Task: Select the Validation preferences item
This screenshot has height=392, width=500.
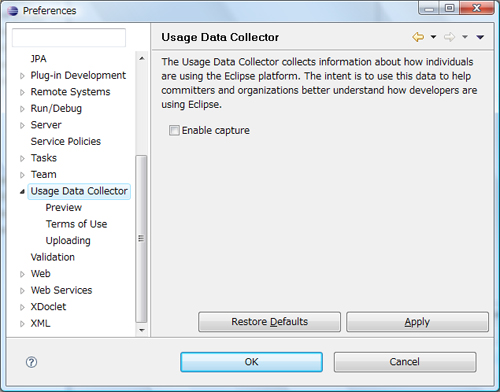Action: [53, 257]
